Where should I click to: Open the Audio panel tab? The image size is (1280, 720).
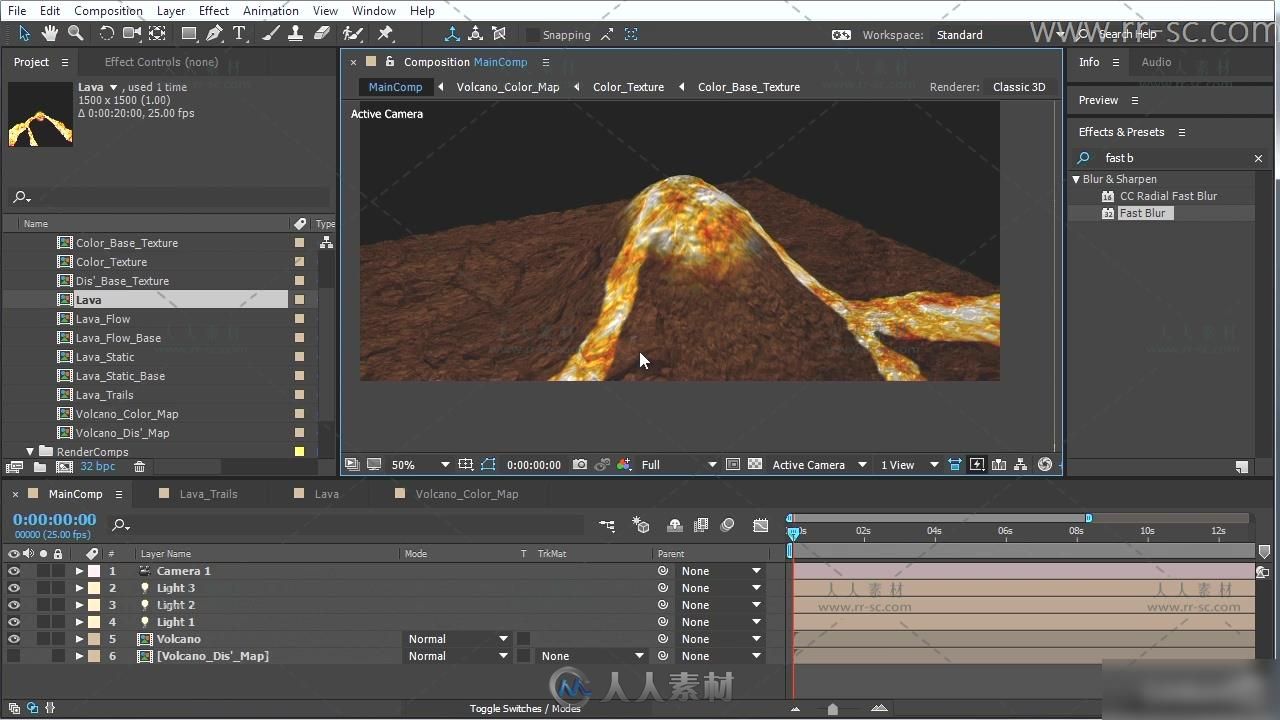[x=1156, y=62]
